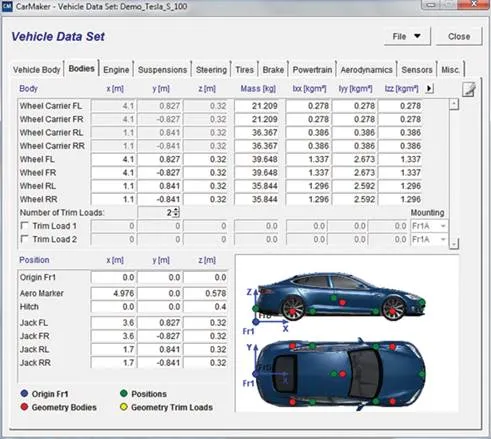Click the Hitch row label
This screenshot has height=439, width=491.
point(29,307)
